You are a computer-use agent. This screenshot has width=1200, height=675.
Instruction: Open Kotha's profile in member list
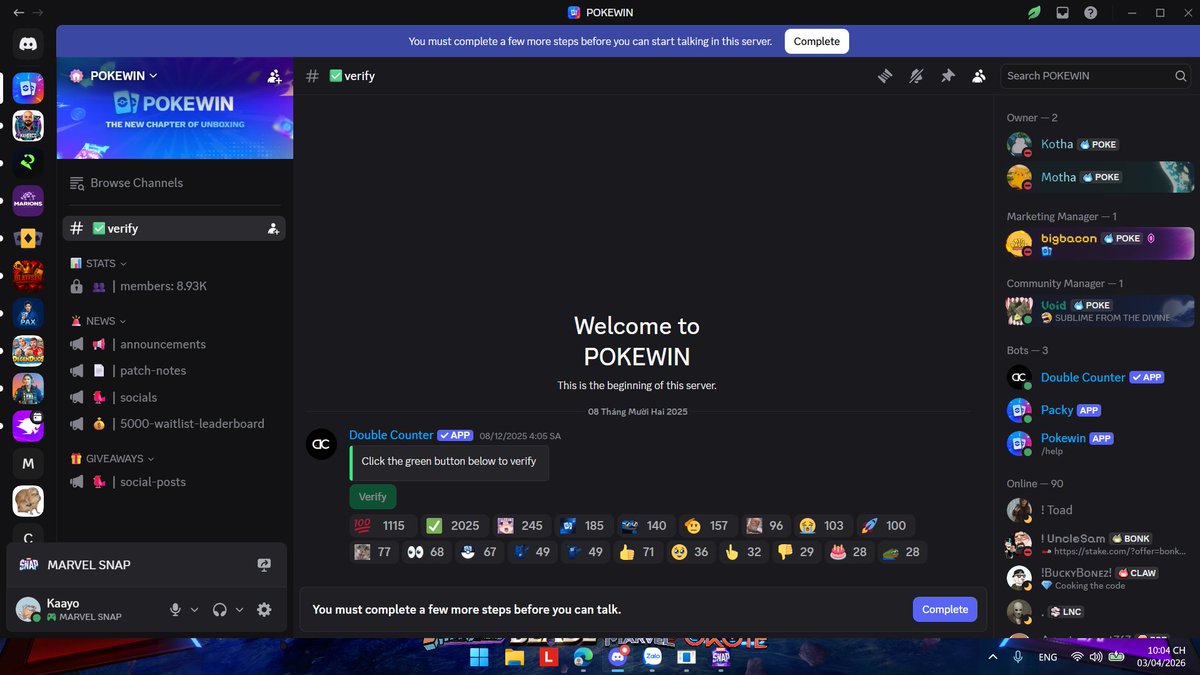[x=1098, y=144]
